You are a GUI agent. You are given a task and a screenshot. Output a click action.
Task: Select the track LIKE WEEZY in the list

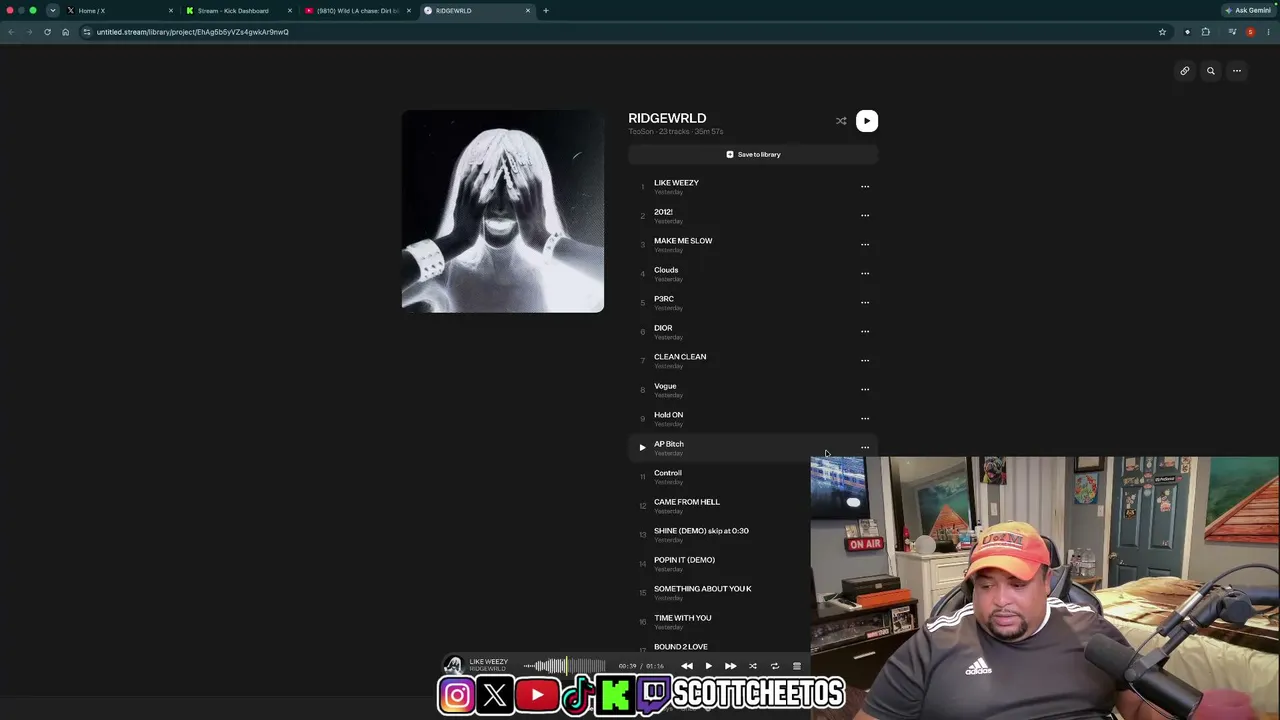tap(753, 186)
